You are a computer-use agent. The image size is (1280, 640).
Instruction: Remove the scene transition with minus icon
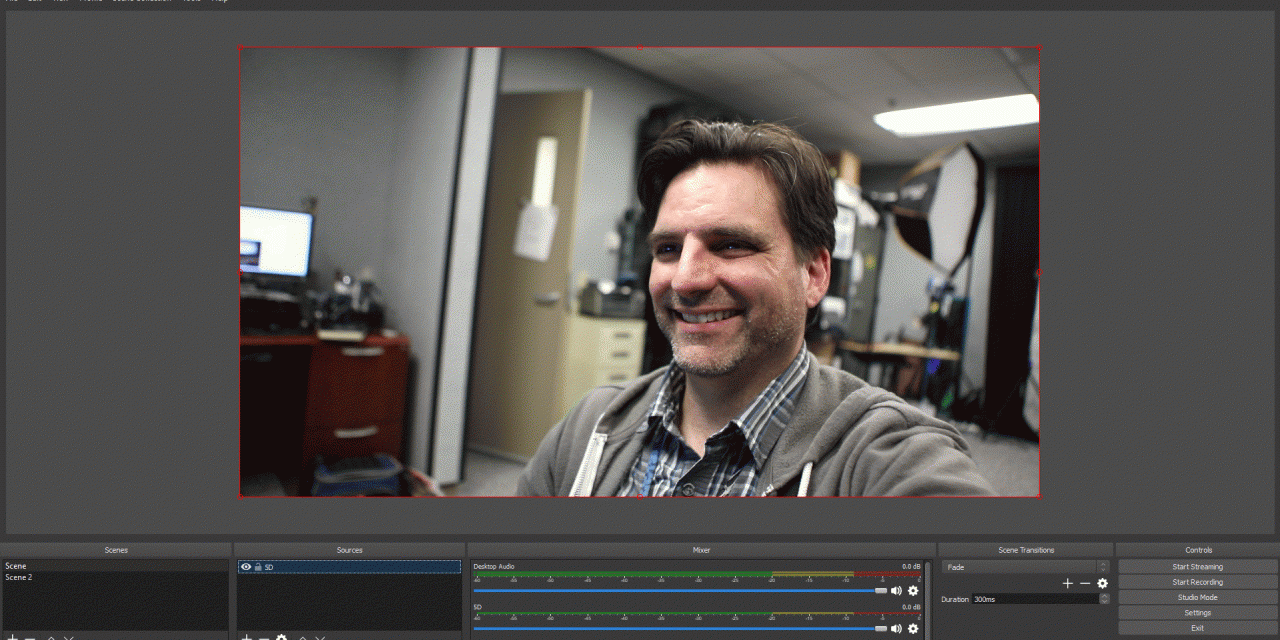pos(1085,583)
